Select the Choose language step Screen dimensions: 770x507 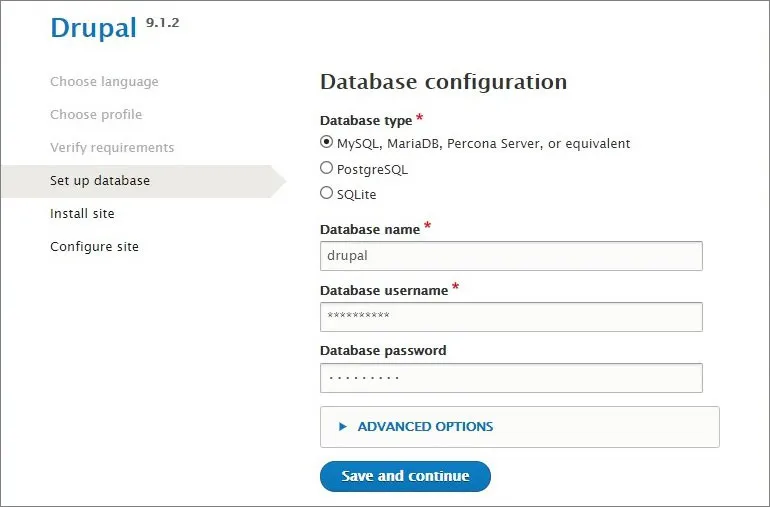click(104, 82)
